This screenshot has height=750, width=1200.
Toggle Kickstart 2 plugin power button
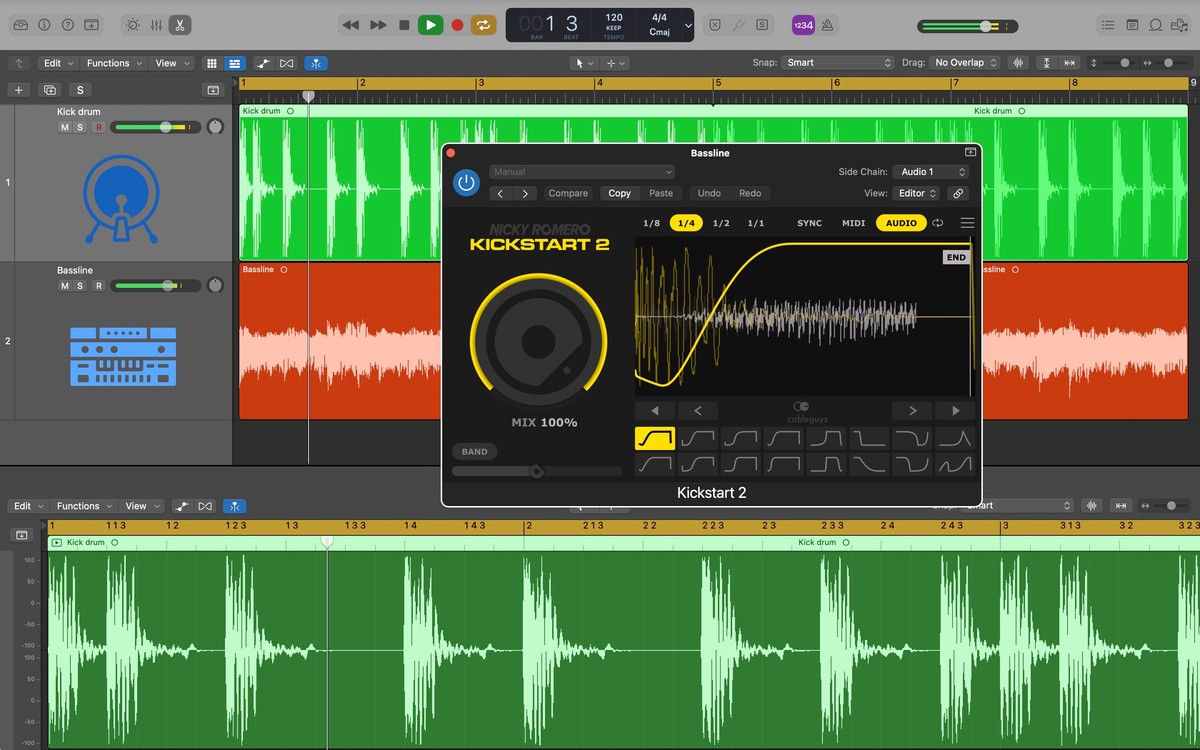[x=465, y=182]
